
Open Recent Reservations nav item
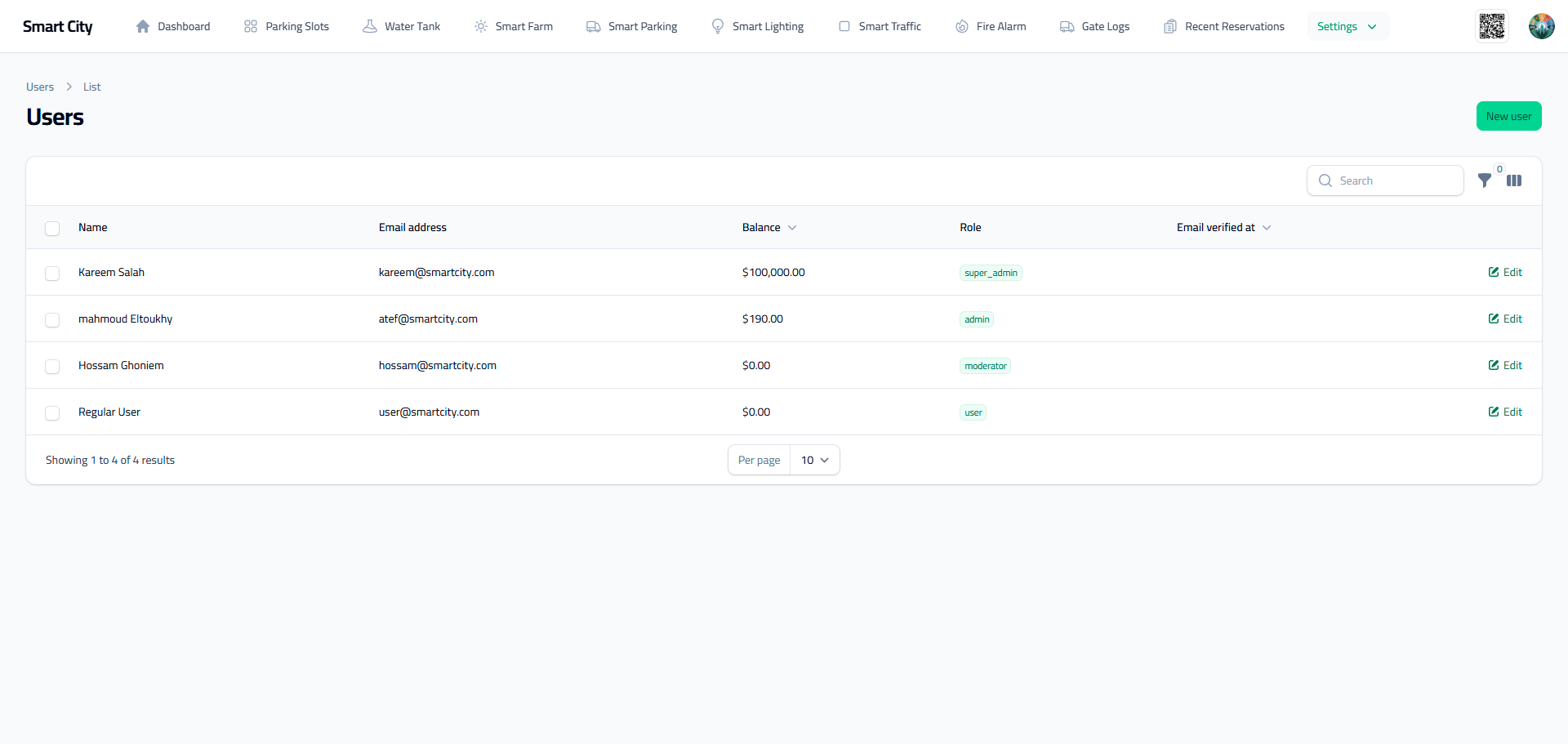[x=1224, y=26]
